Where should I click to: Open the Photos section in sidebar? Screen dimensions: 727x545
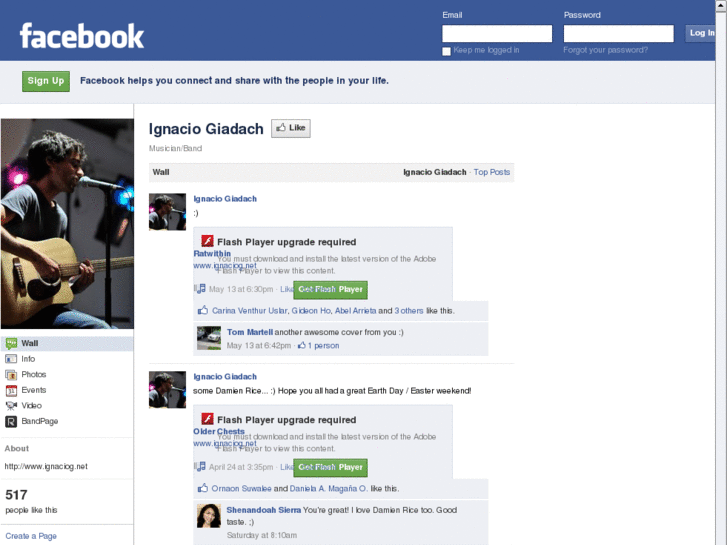(x=67, y=375)
